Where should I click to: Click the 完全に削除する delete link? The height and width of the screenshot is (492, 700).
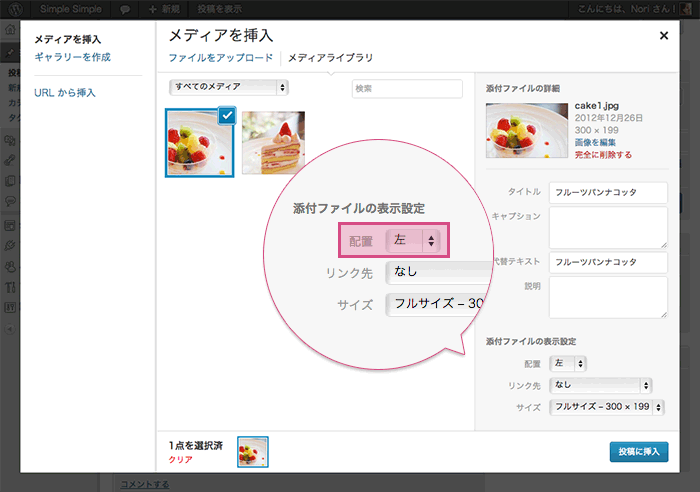pos(603,155)
